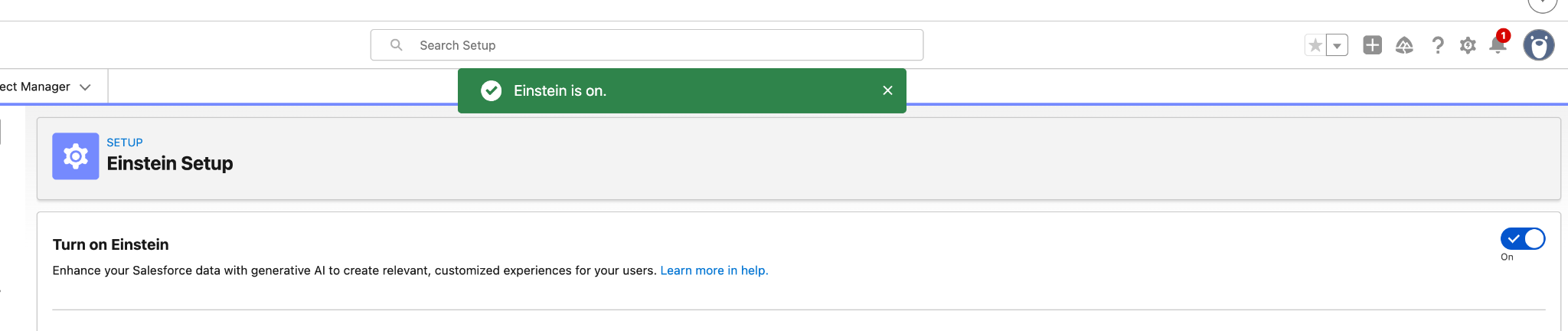Click the SETUP breadcrumb label
The image size is (1568, 331).
pyautogui.click(x=125, y=143)
